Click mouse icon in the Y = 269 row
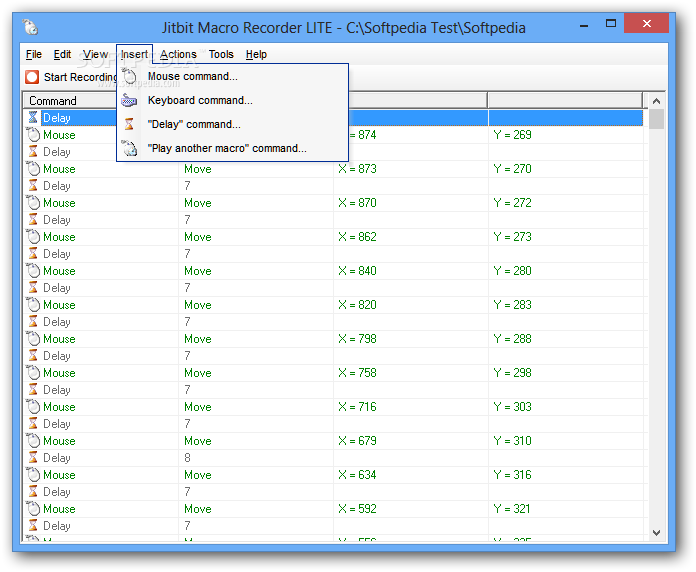The width and height of the screenshot is (696, 572). click(x=33, y=134)
